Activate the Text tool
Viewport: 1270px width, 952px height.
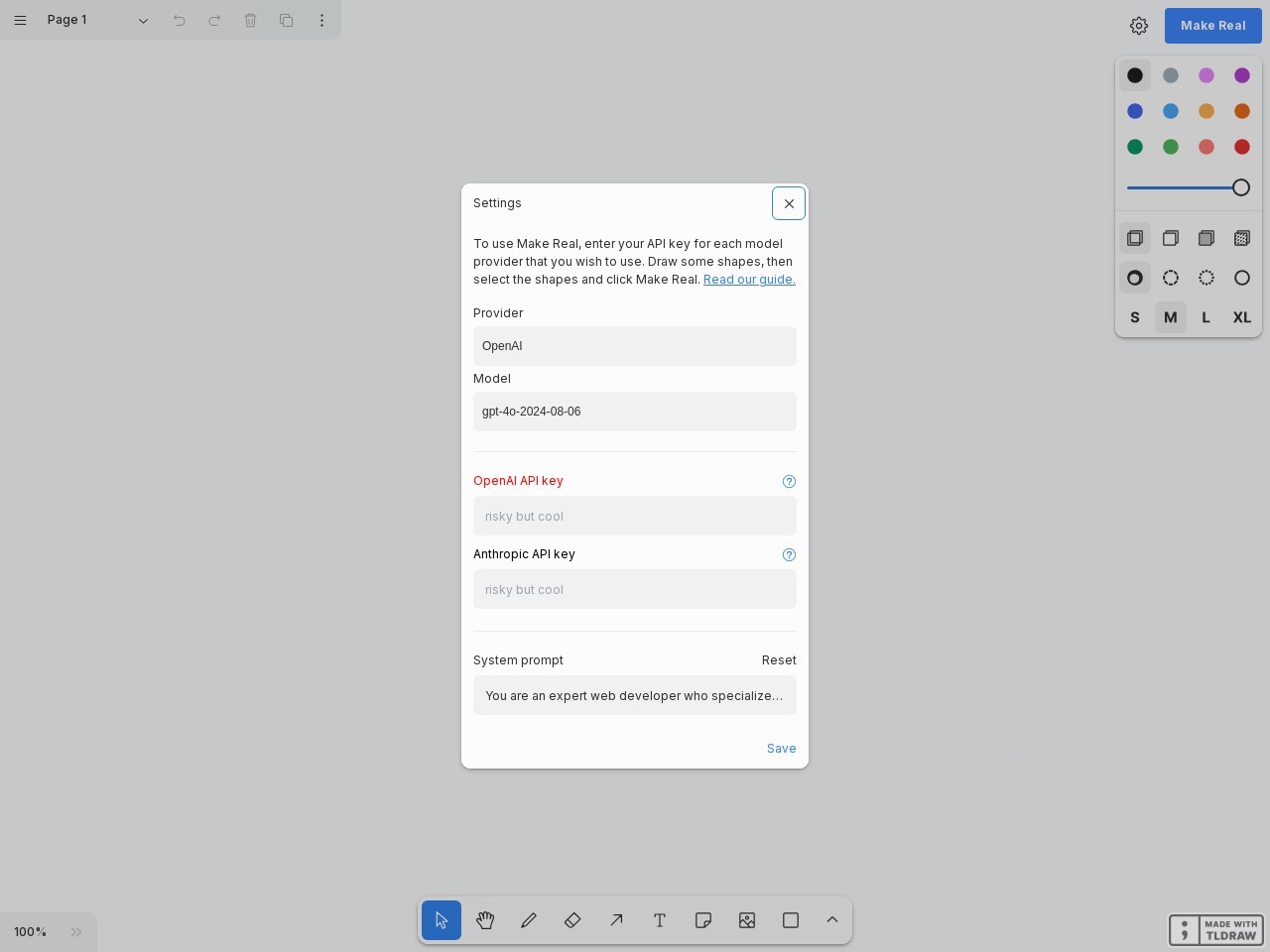click(660, 920)
